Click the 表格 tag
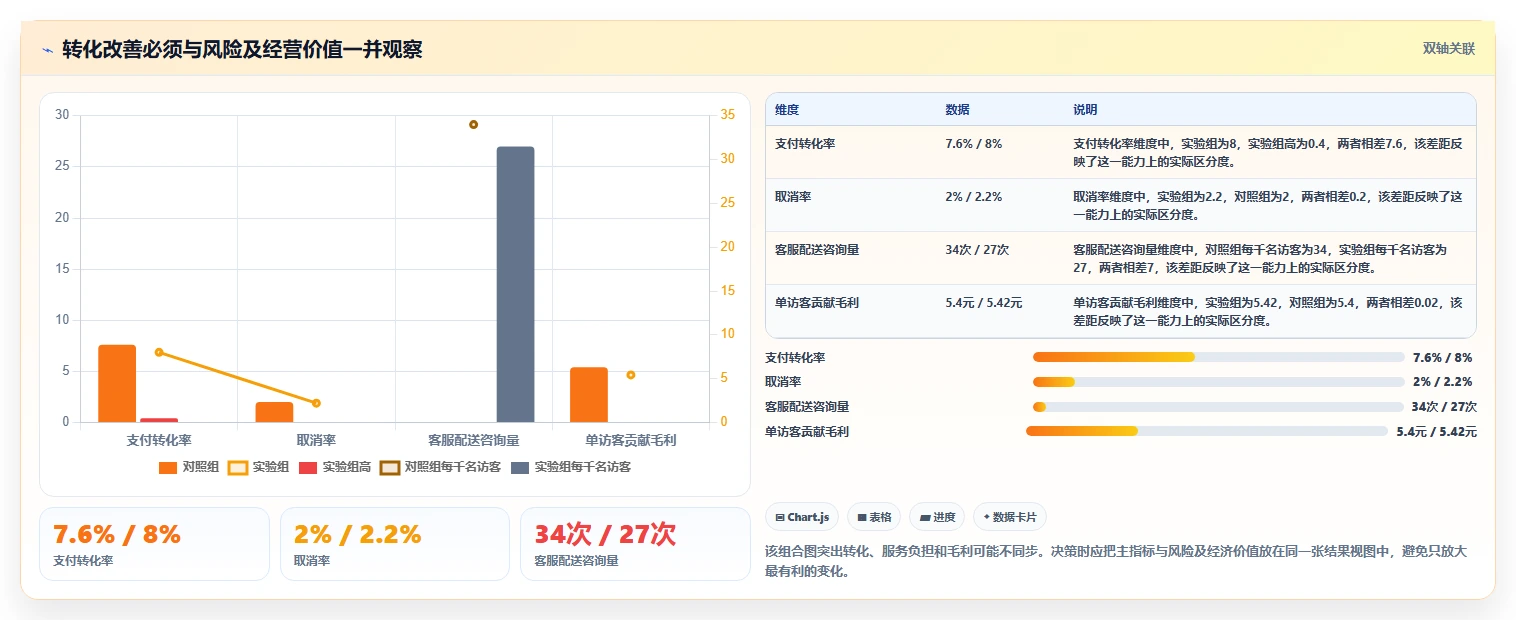Viewport: 1516px width, 620px height. (x=874, y=517)
